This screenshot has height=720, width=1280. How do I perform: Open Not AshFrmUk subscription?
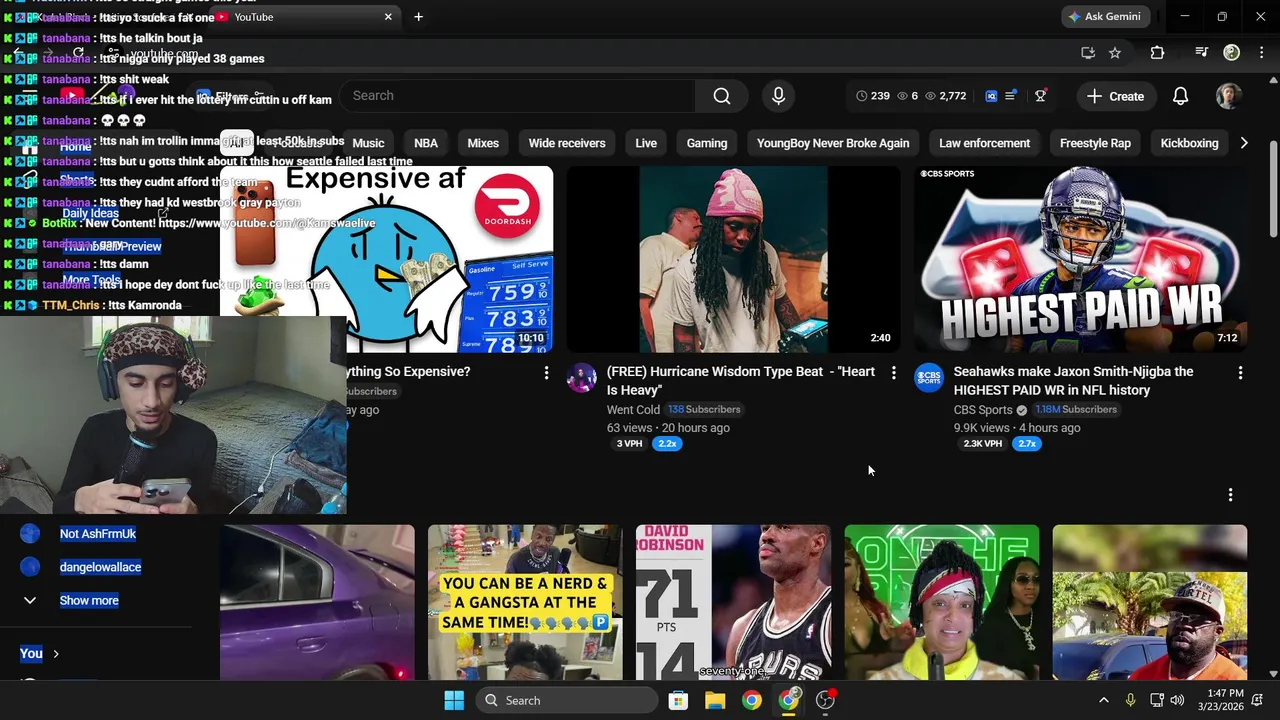(x=98, y=534)
